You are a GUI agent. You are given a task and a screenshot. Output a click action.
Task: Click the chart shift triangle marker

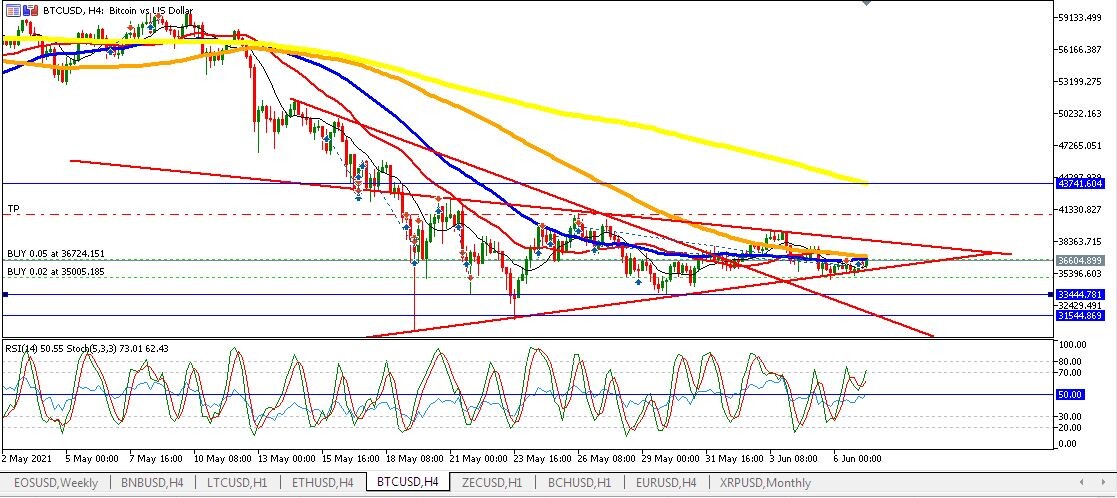pyautogui.click(x=866, y=3)
